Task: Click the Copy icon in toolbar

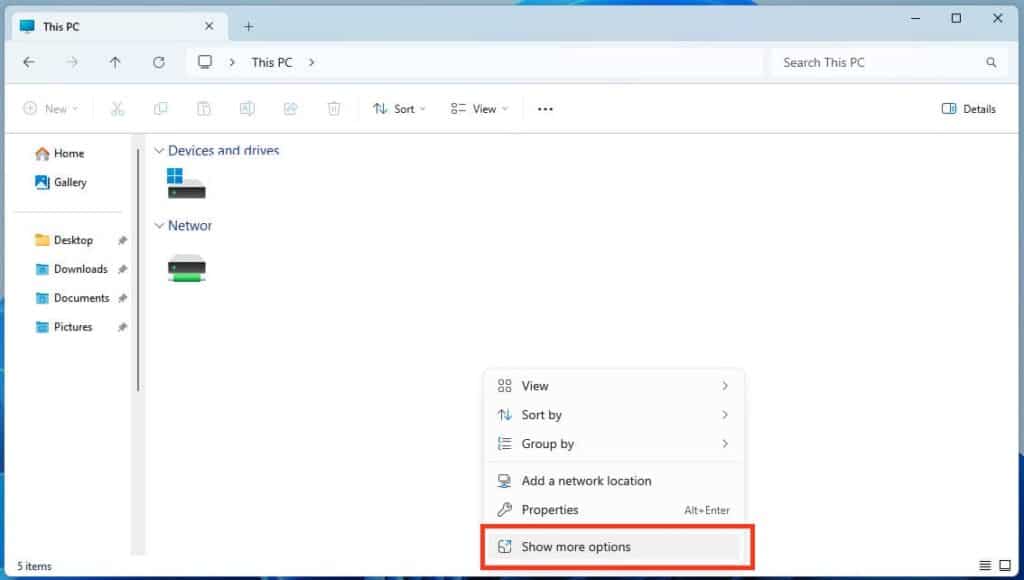Action: 160,109
